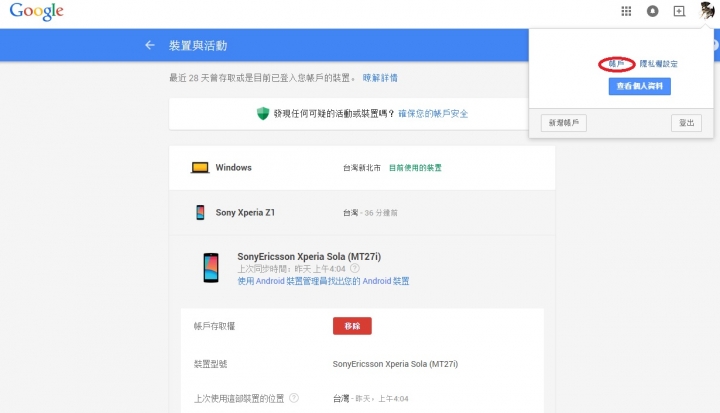Go back with the left arrow
Viewport: 720px width, 413px height.
[150, 45]
